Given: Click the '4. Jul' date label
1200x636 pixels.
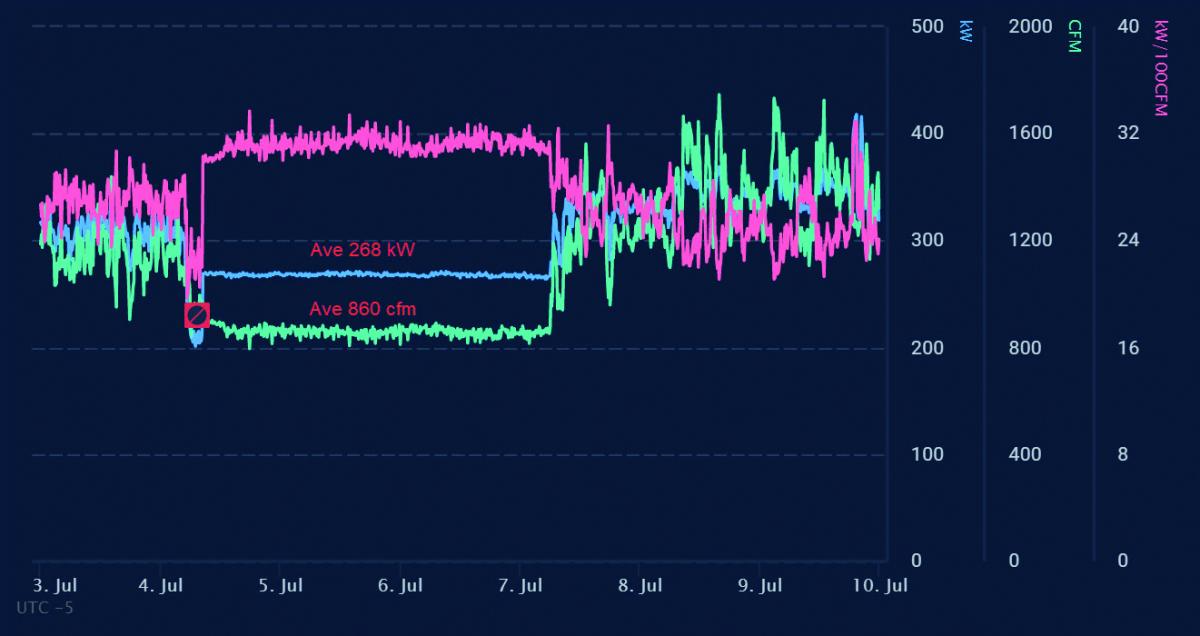Looking at the screenshot, I should [161, 586].
